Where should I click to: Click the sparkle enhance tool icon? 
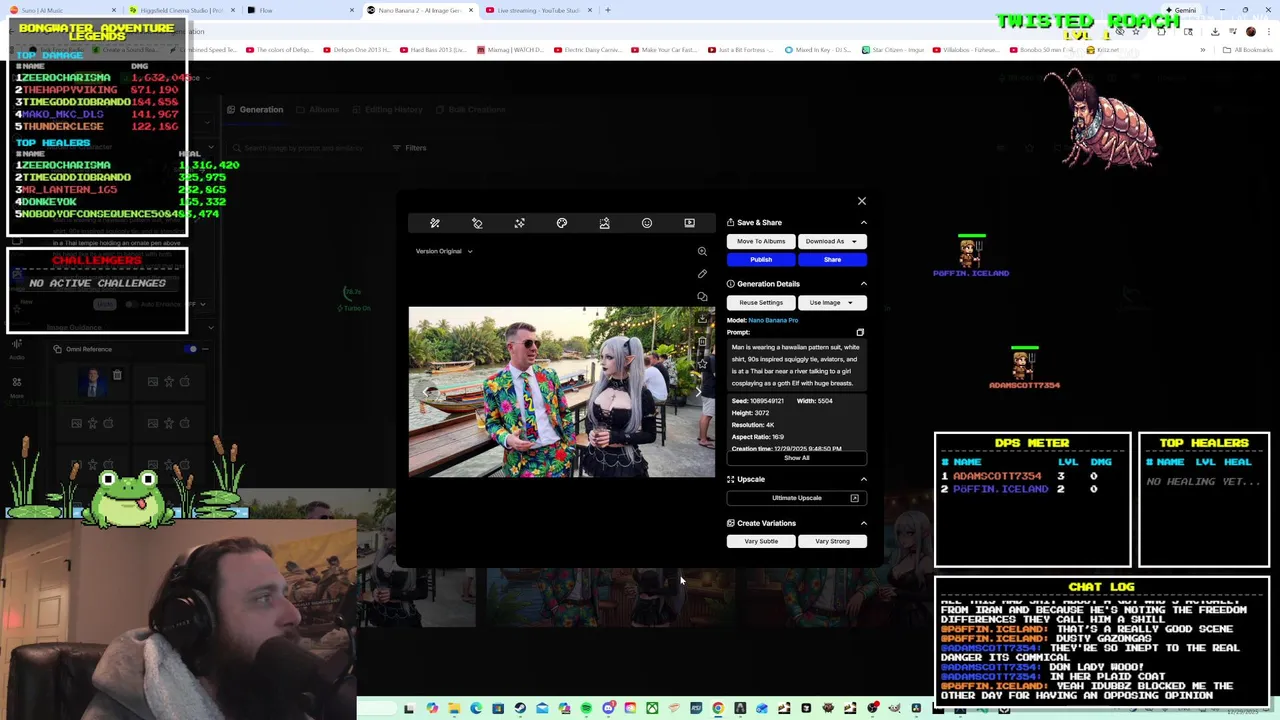519,223
